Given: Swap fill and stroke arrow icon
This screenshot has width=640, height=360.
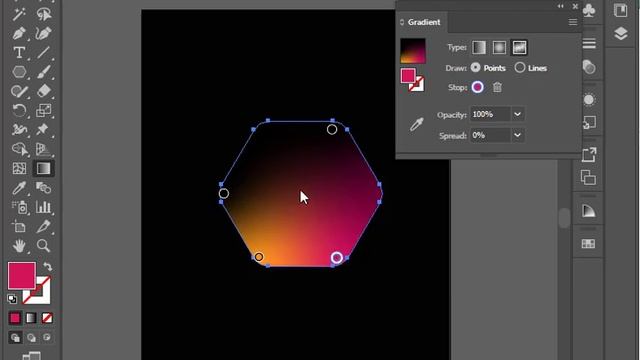Looking at the screenshot, I should point(48,267).
